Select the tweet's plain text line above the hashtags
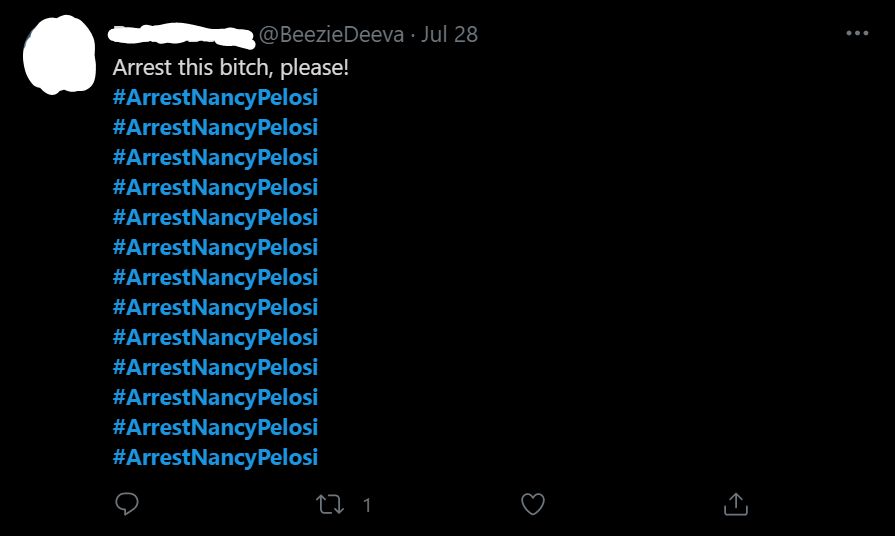Viewport: 895px width, 536px height. click(x=230, y=68)
